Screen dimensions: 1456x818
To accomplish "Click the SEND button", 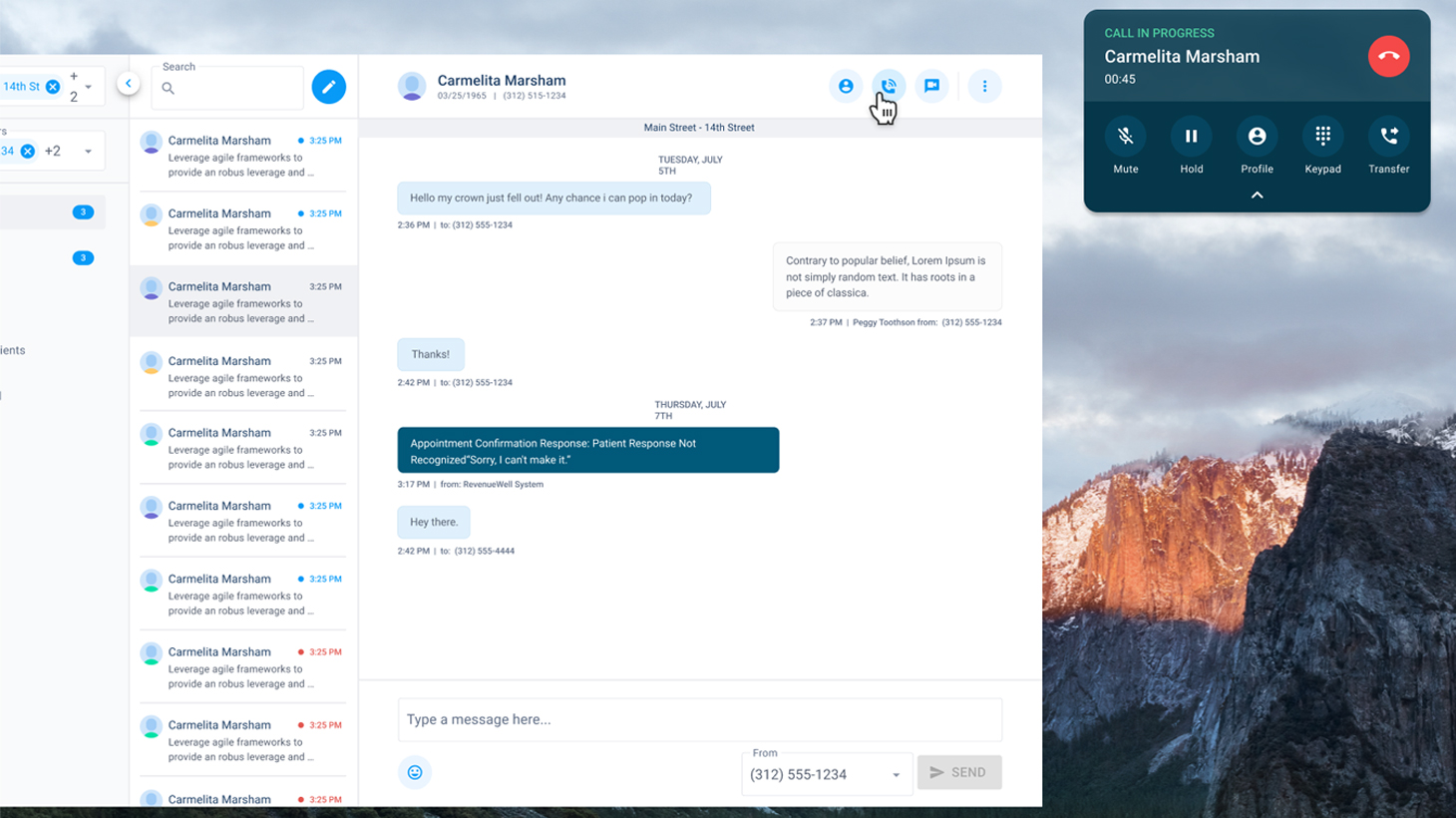I will coord(958,772).
